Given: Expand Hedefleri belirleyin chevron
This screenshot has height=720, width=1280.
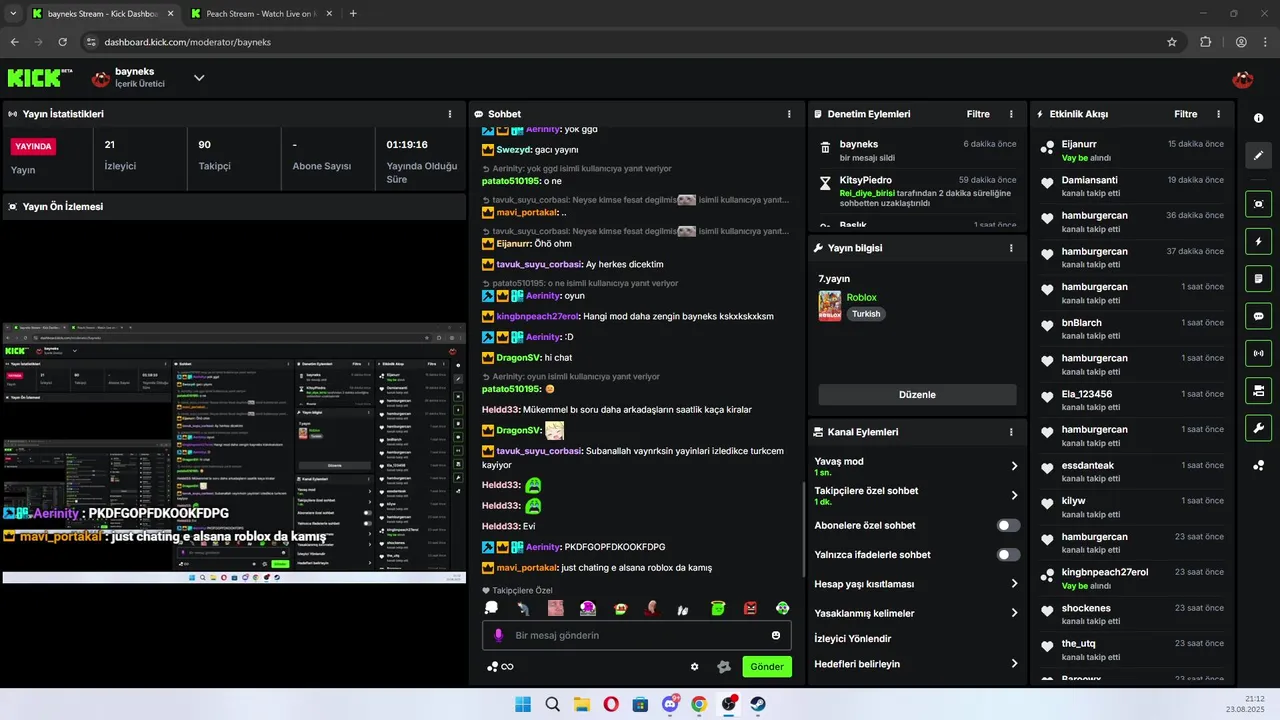Looking at the screenshot, I should pyautogui.click(x=1014, y=663).
